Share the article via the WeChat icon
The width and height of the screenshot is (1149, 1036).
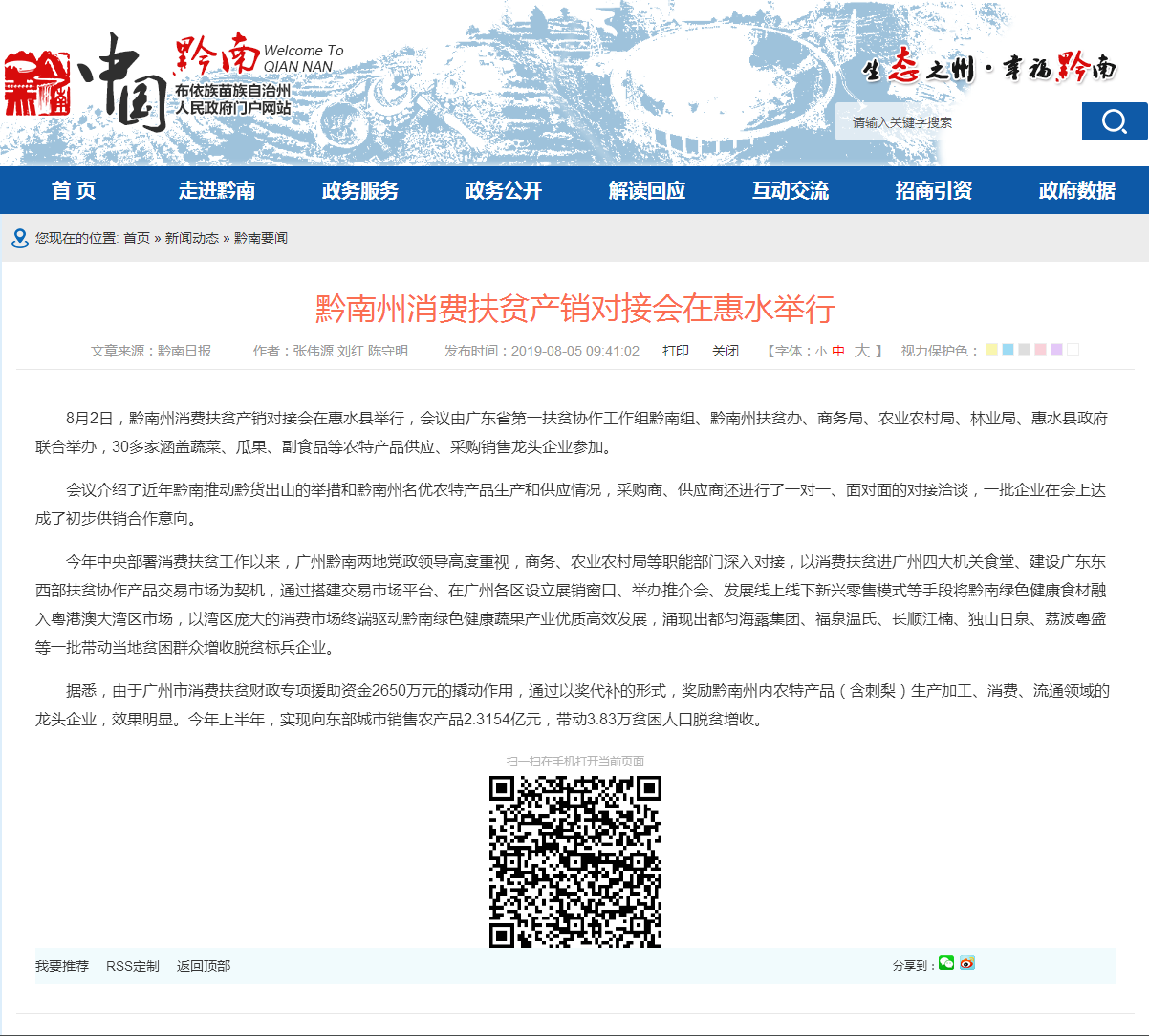tap(945, 963)
